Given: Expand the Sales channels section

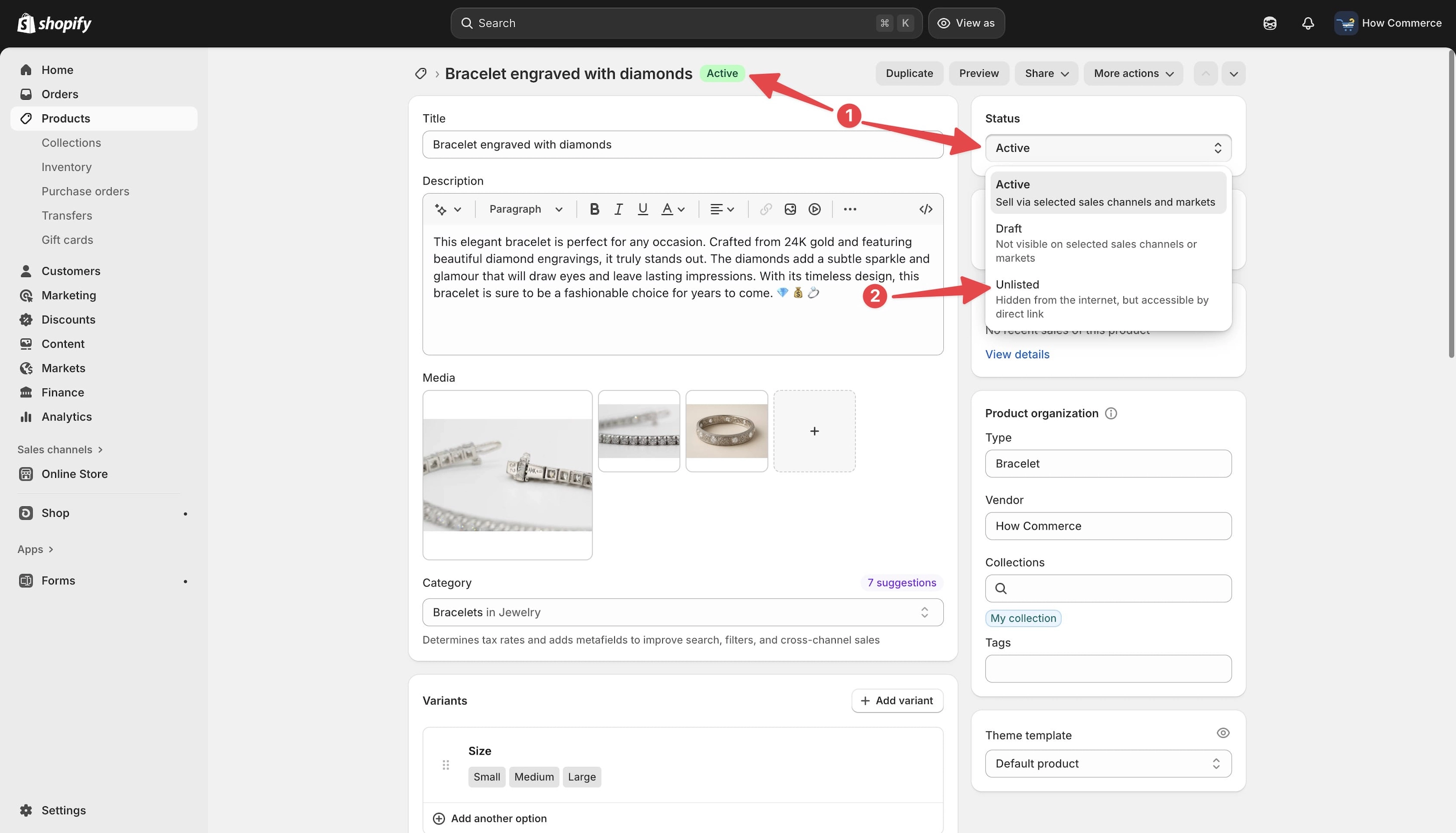Looking at the screenshot, I should tap(60, 450).
